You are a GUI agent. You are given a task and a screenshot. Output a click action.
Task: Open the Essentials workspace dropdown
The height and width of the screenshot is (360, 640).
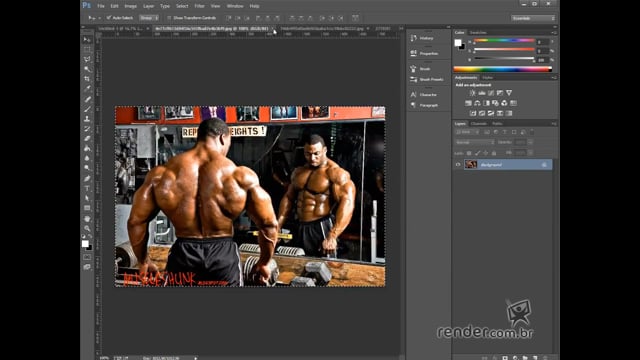pyautogui.click(x=533, y=18)
